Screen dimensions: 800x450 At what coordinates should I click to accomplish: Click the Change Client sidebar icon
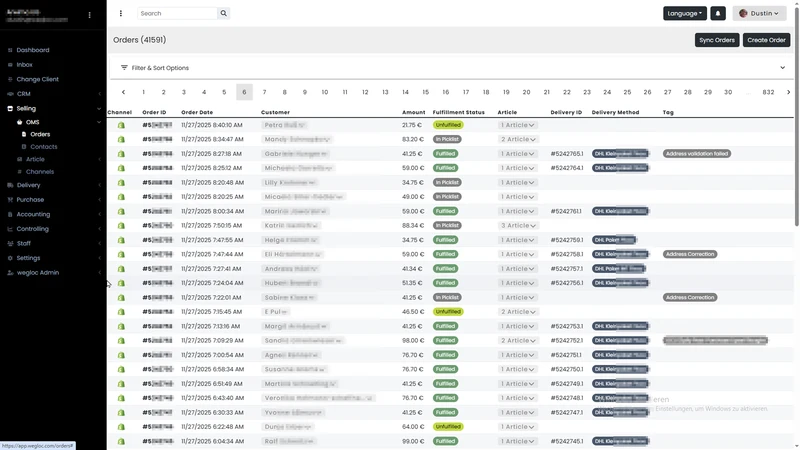coord(10,79)
